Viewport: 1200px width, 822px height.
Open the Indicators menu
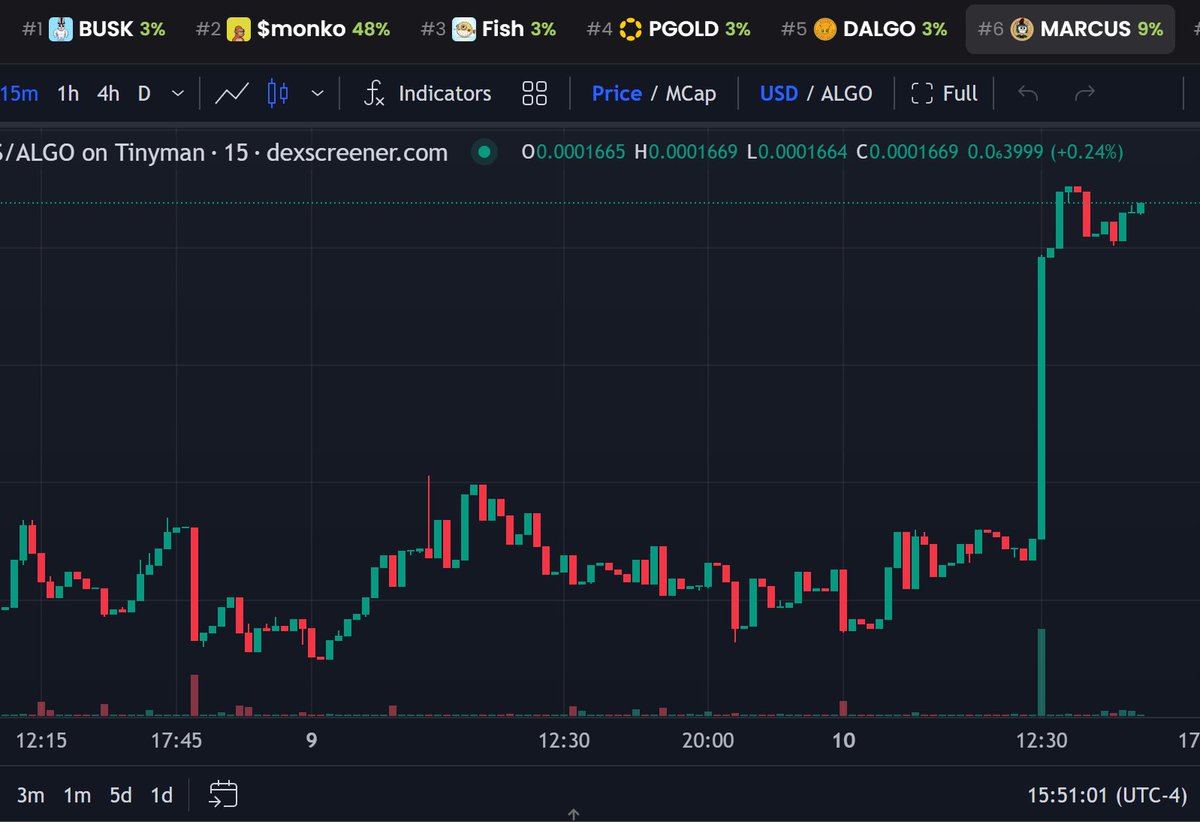[427, 94]
